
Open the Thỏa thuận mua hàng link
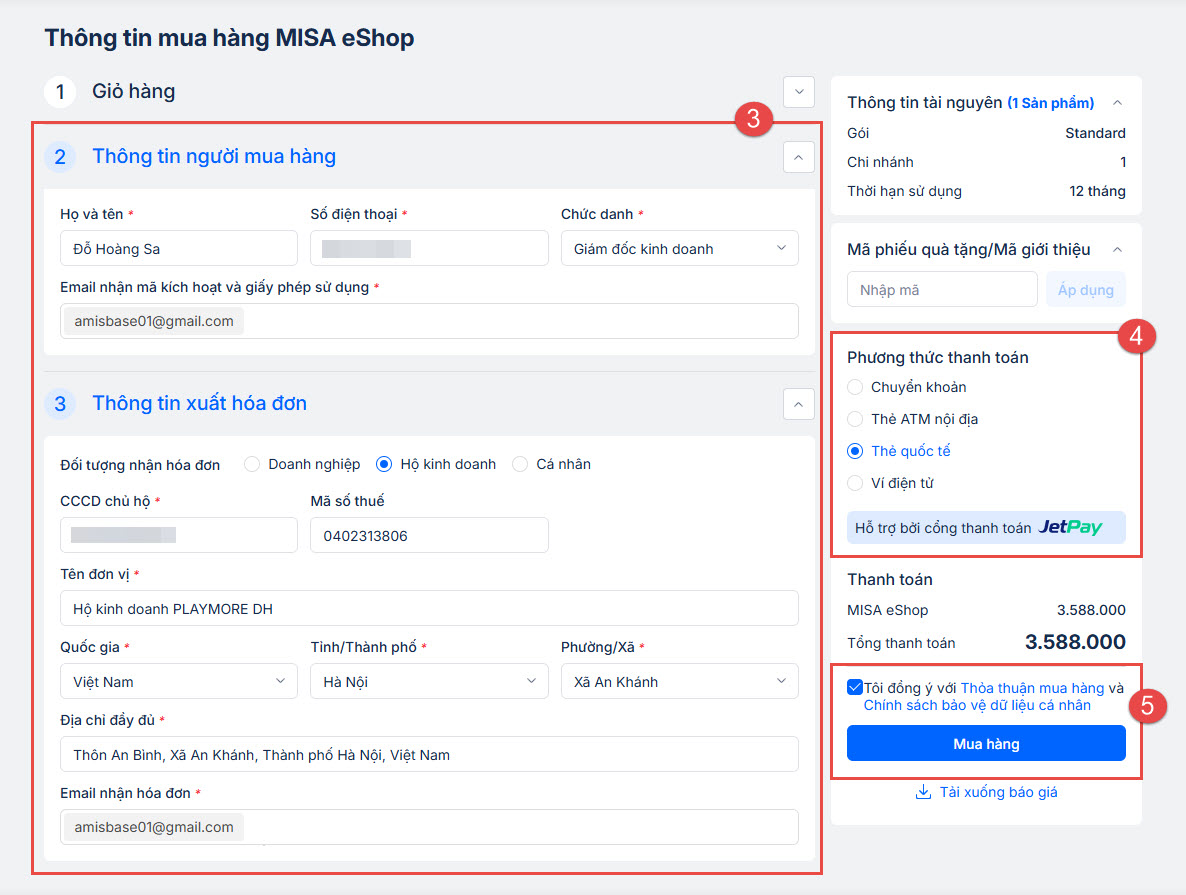click(1032, 688)
